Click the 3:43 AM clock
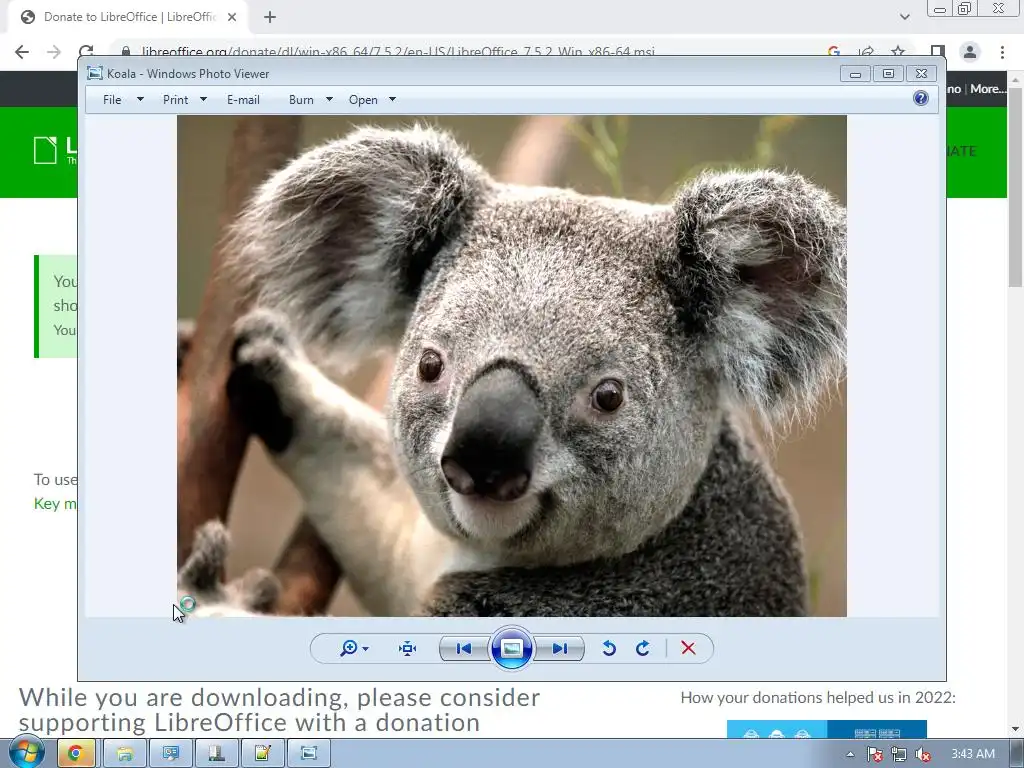 coord(973,754)
